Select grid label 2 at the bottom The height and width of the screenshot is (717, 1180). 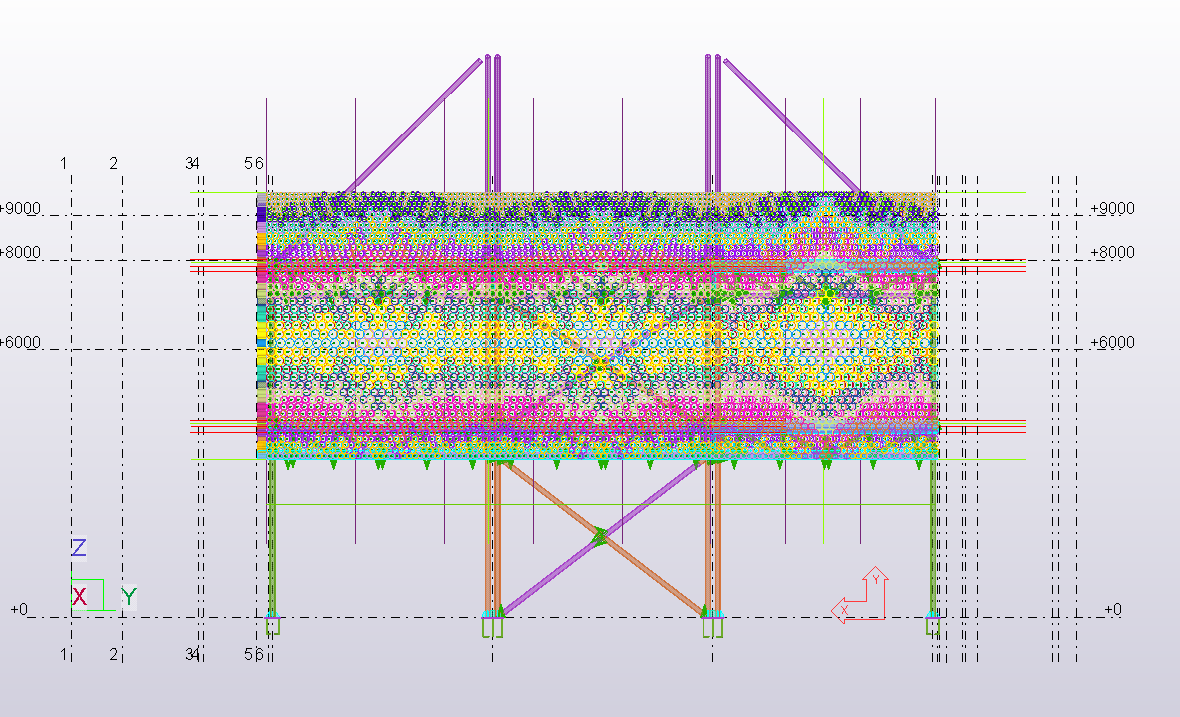pyautogui.click(x=114, y=654)
